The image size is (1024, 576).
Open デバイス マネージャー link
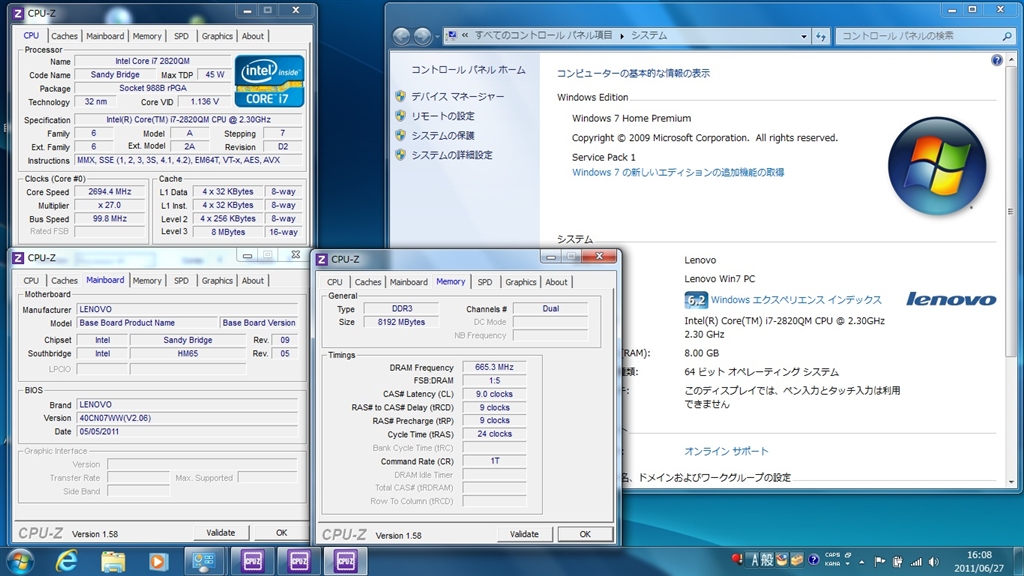coord(457,96)
